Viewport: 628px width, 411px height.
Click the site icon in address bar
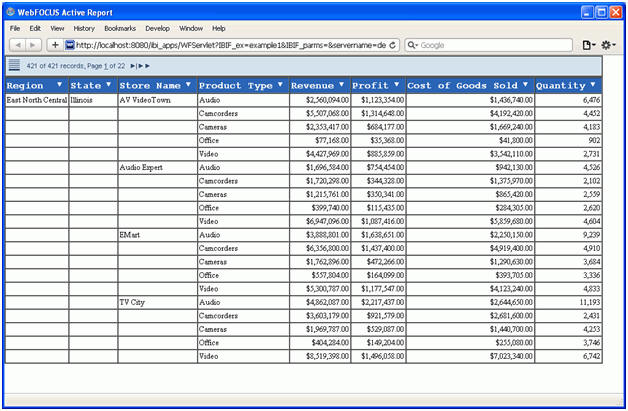pos(70,45)
